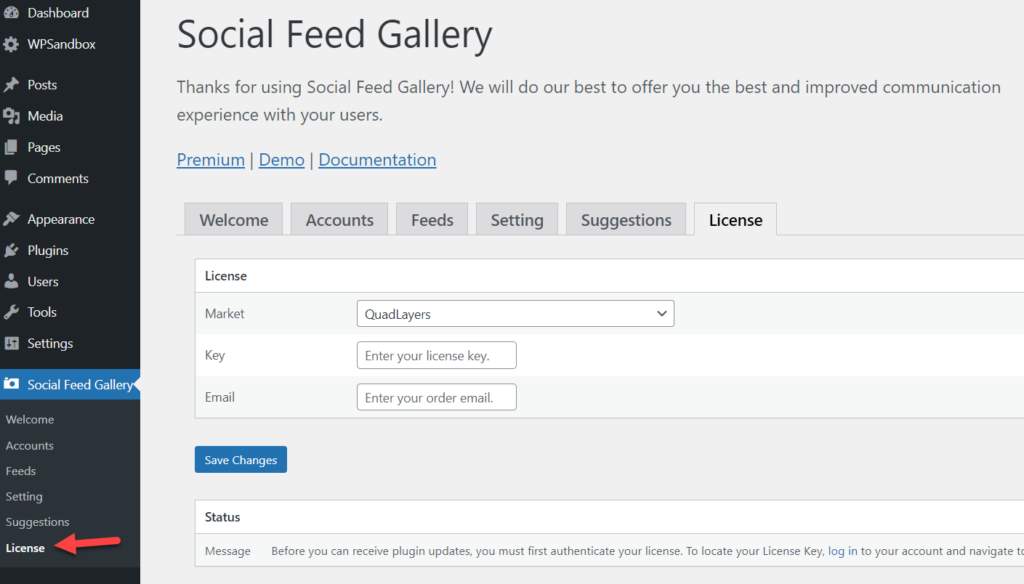
Task: Switch to the Feeds tab
Action: [432, 219]
